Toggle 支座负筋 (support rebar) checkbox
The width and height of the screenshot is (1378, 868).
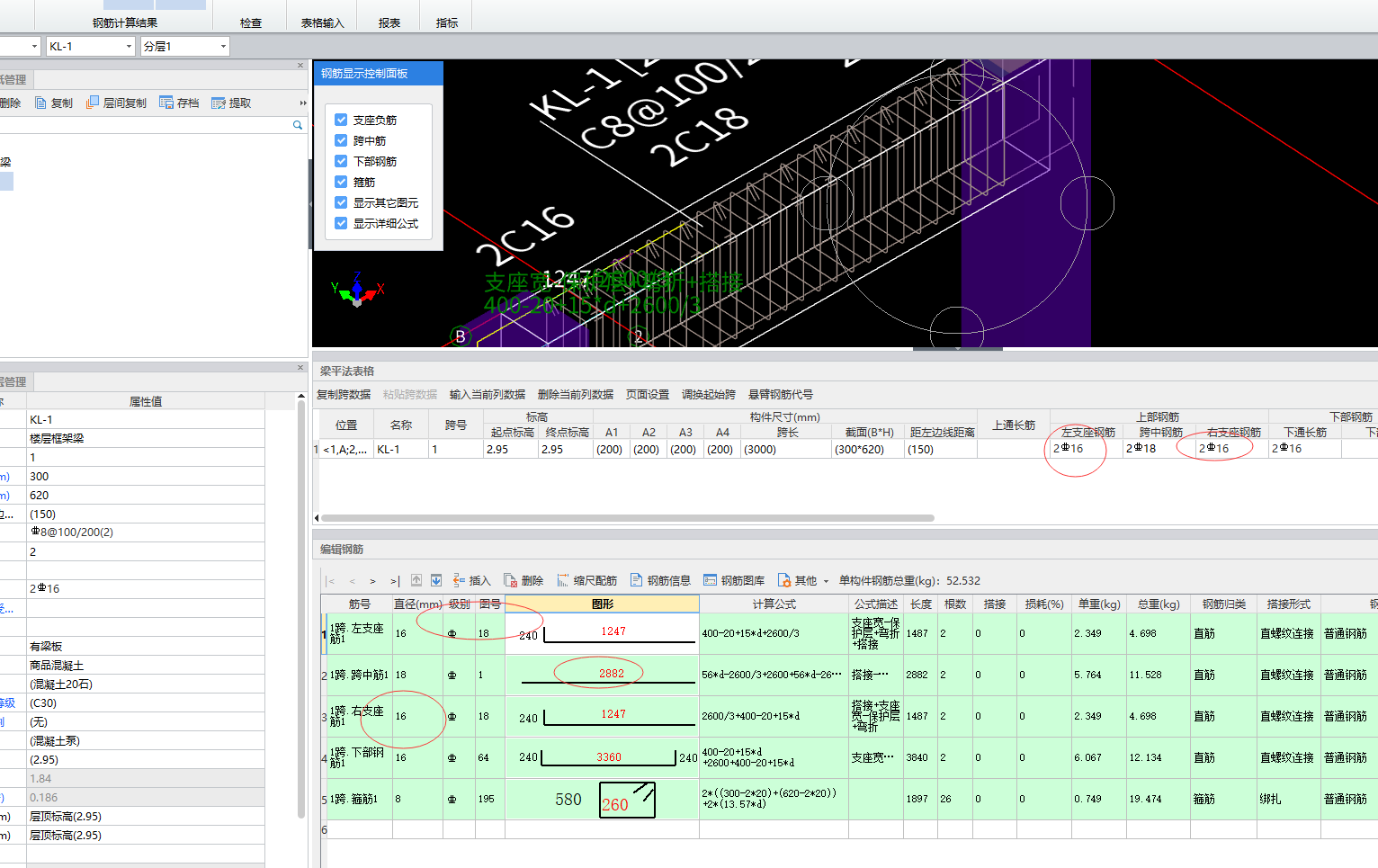click(x=341, y=120)
